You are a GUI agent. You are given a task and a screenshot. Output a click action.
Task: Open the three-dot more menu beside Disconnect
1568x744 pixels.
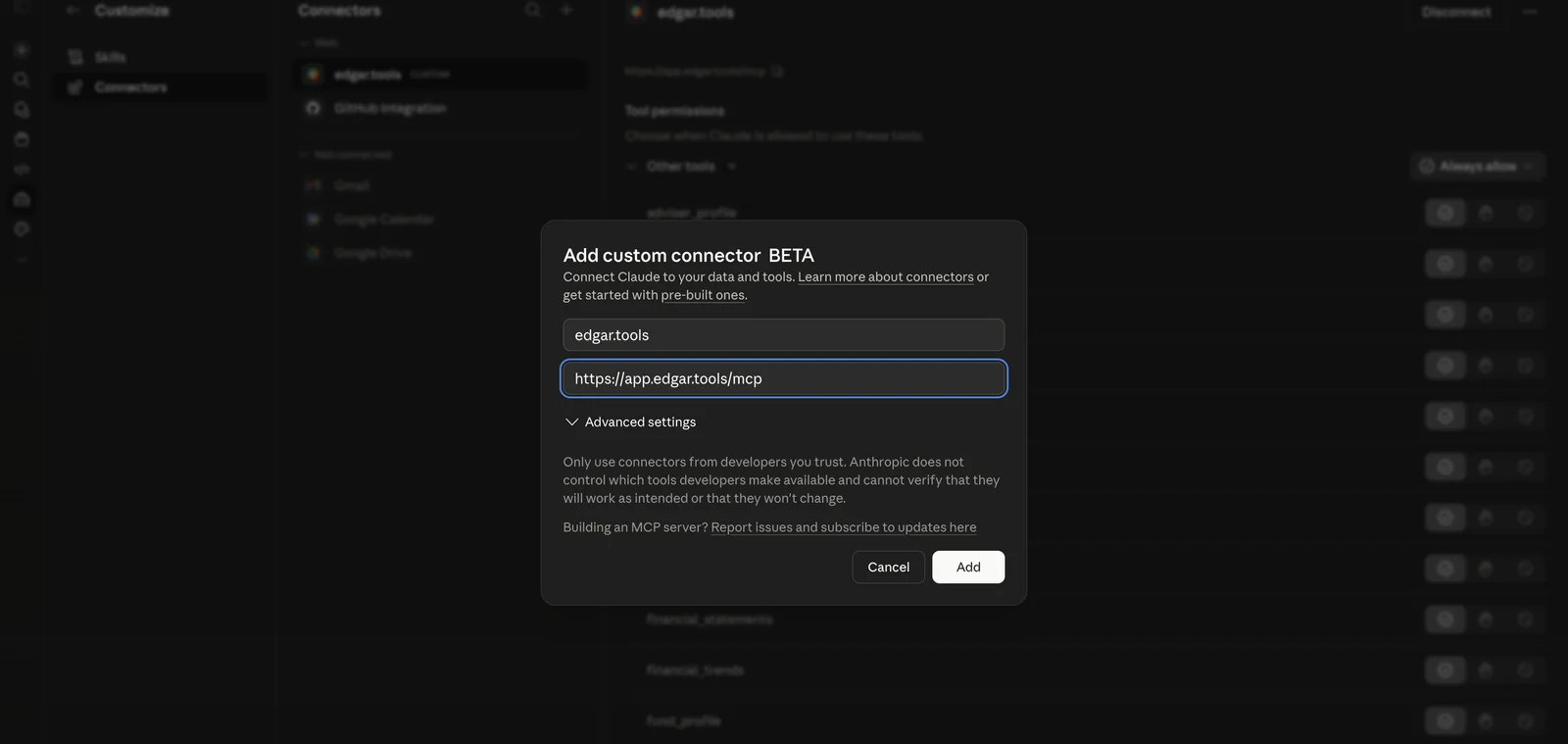(1530, 12)
